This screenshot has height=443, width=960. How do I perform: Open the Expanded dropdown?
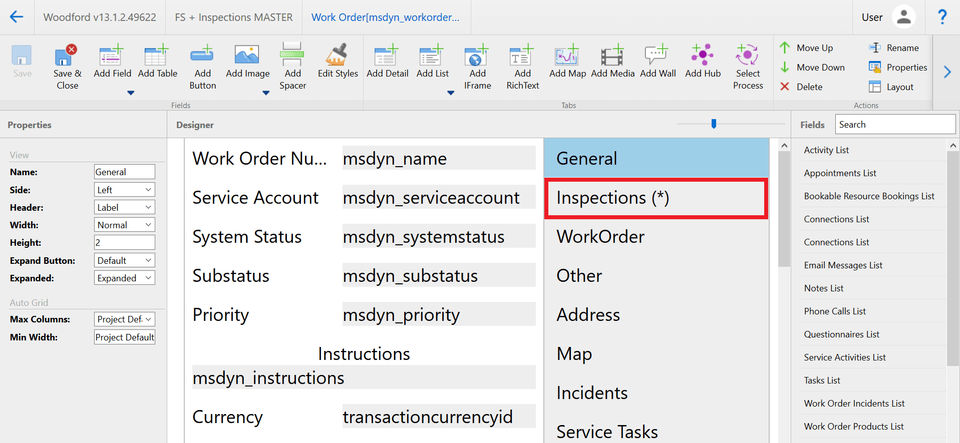[x=125, y=278]
